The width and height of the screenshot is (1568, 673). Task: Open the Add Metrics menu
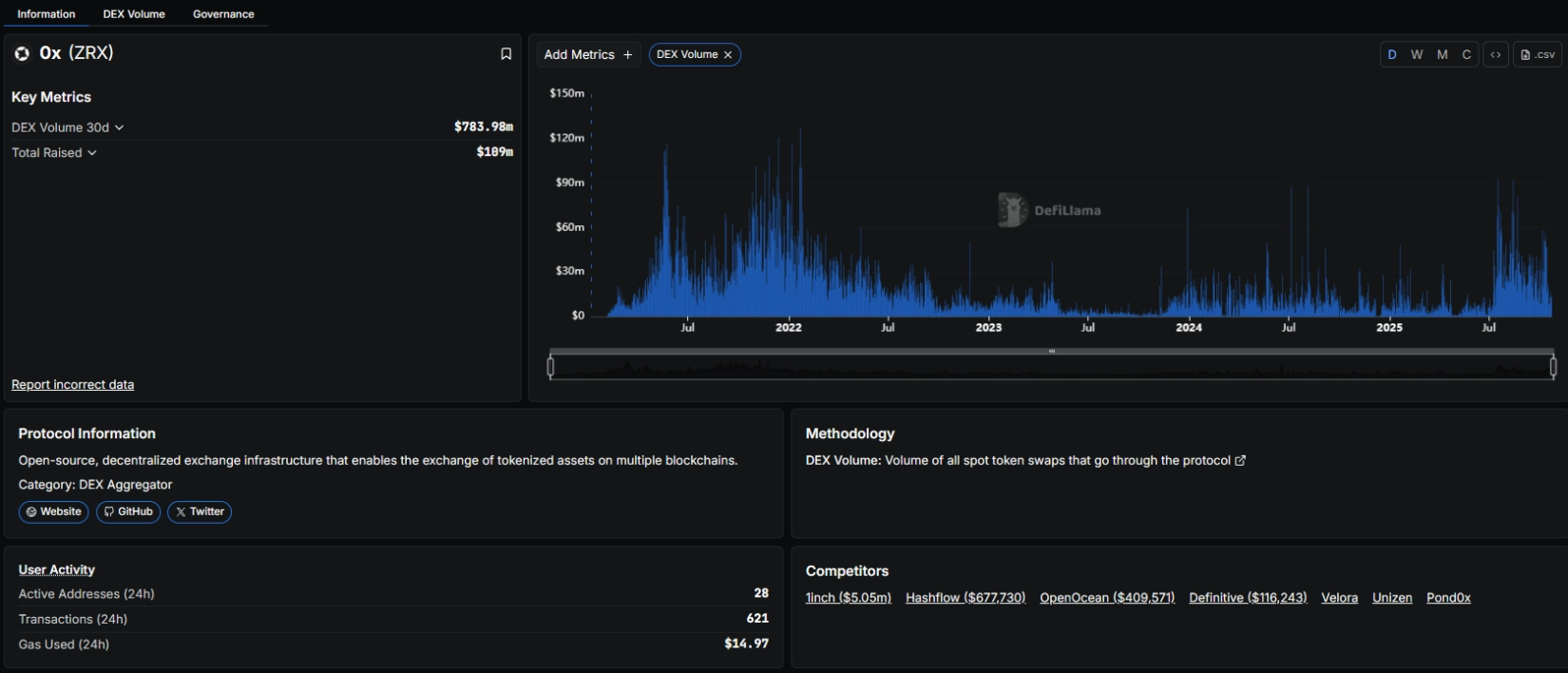pos(588,55)
